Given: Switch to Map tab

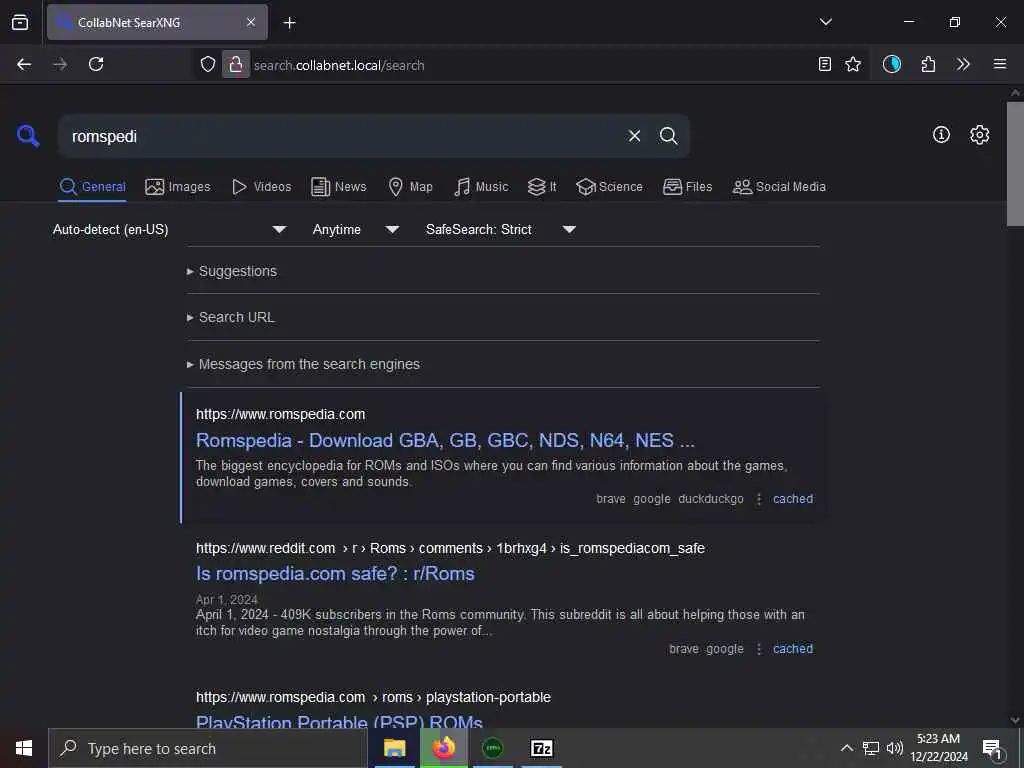Looking at the screenshot, I should pos(410,187).
